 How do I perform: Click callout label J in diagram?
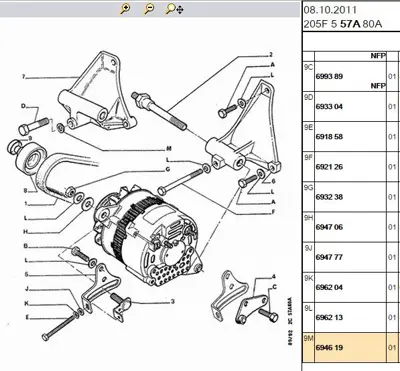click(x=27, y=289)
